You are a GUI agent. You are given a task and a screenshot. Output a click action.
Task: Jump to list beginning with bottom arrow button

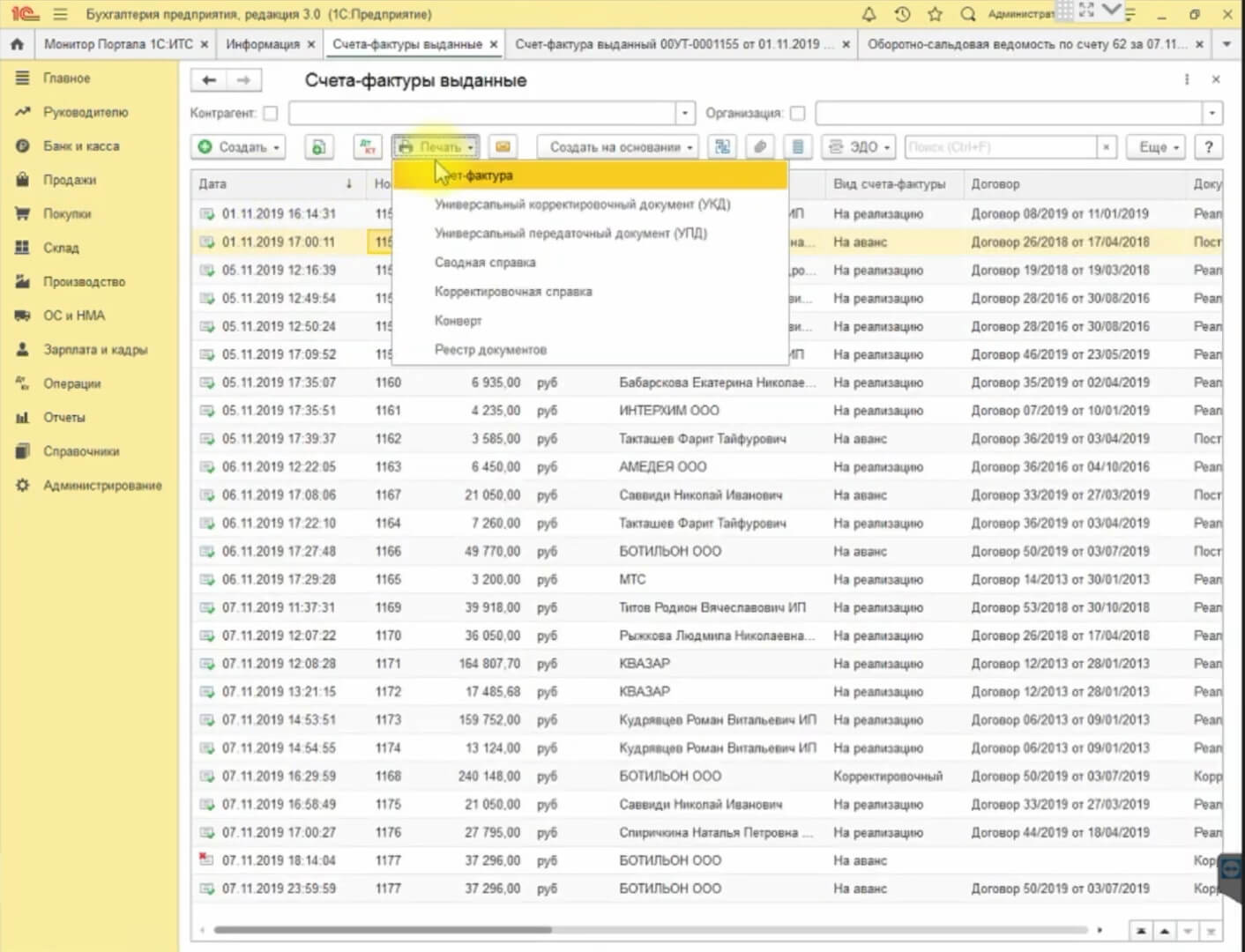[1141, 931]
